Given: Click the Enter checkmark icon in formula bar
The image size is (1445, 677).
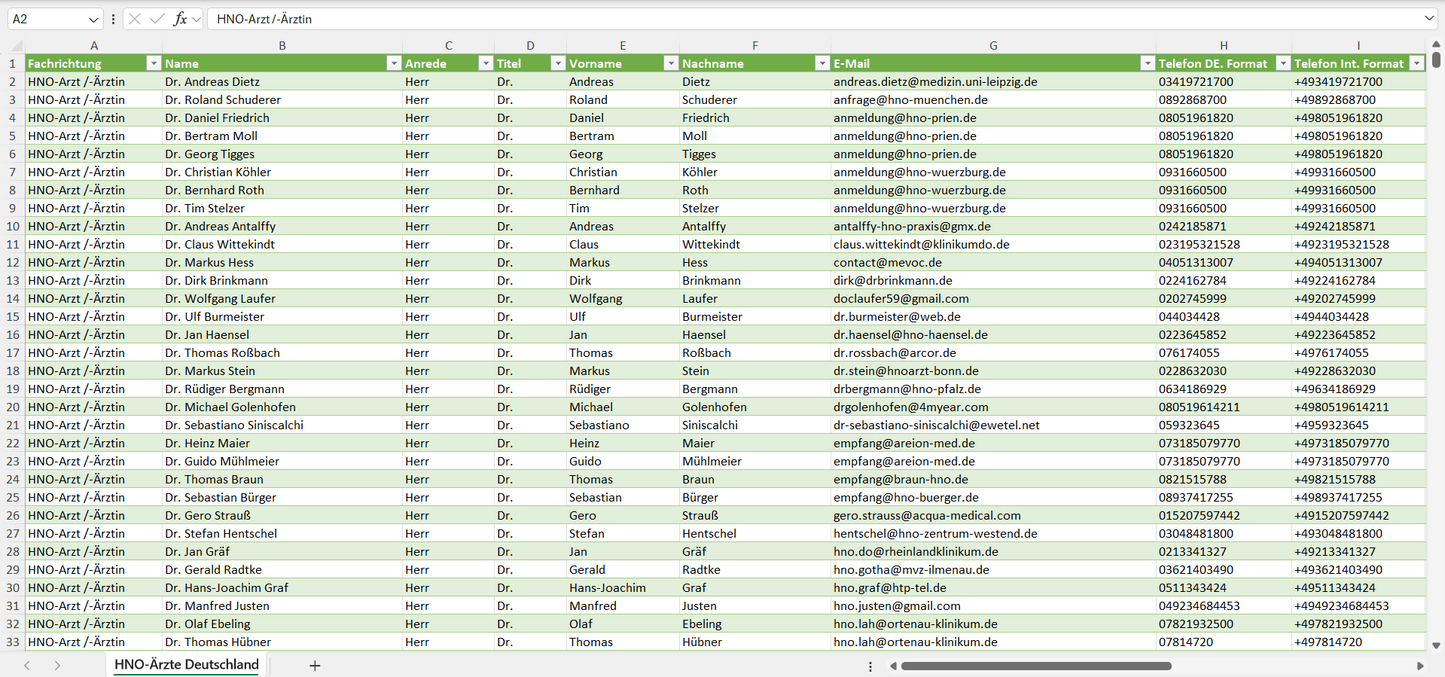Looking at the screenshot, I should click(x=157, y=19).
